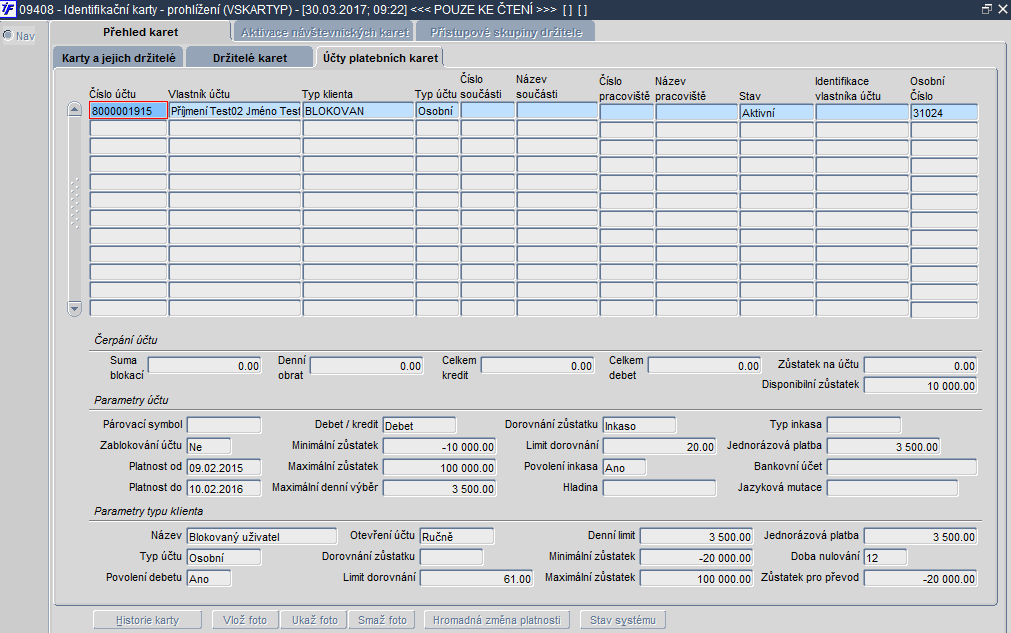This screenshot has width=1011, height=633.
Task: Click the Debet / kredit field showing Debet
Action: pos(419,425)
